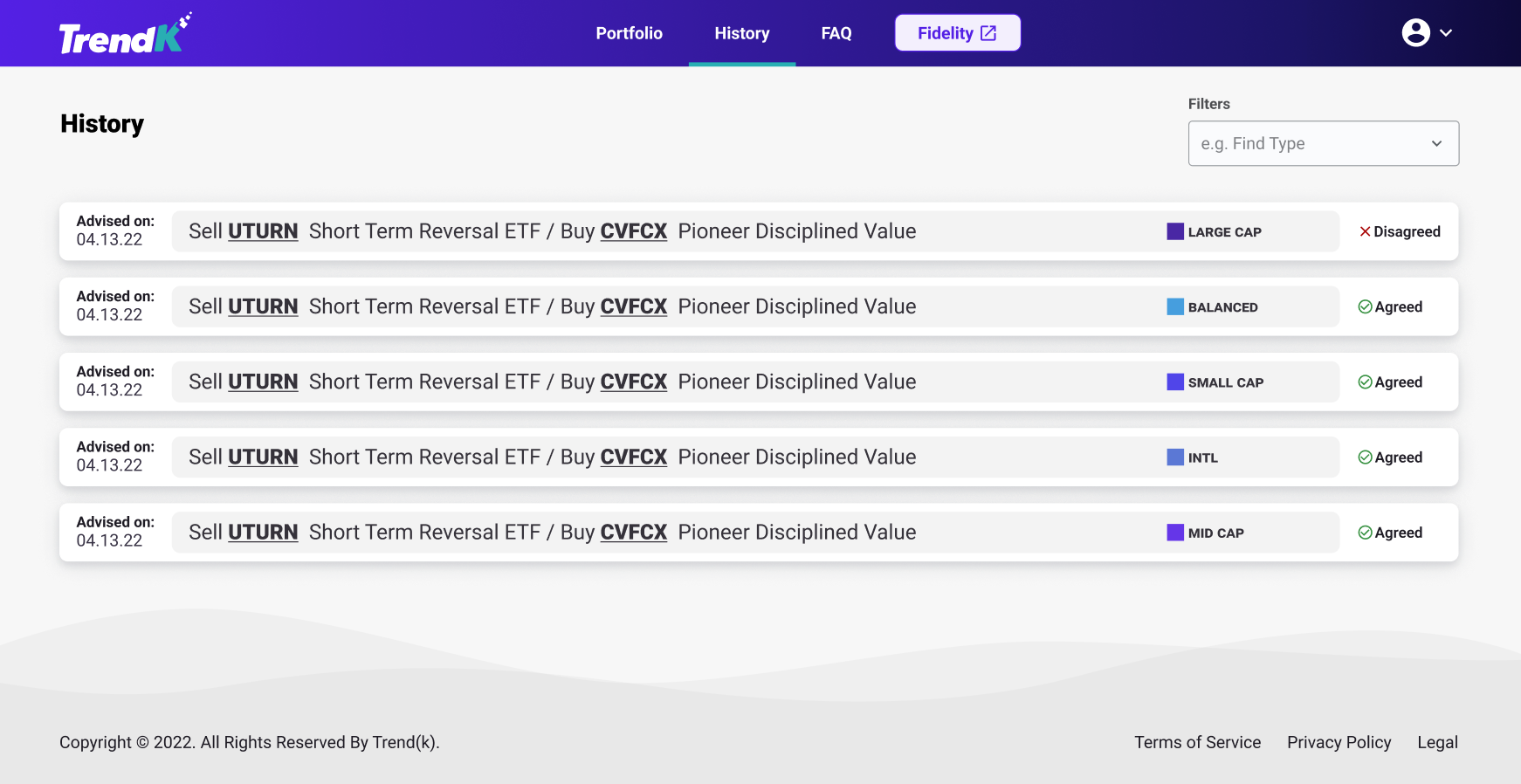Click the BALANCED category label
Image resolution: width=1521 pixels, height=784 pixels.
pyautogui.click(x=1222, y=307)
